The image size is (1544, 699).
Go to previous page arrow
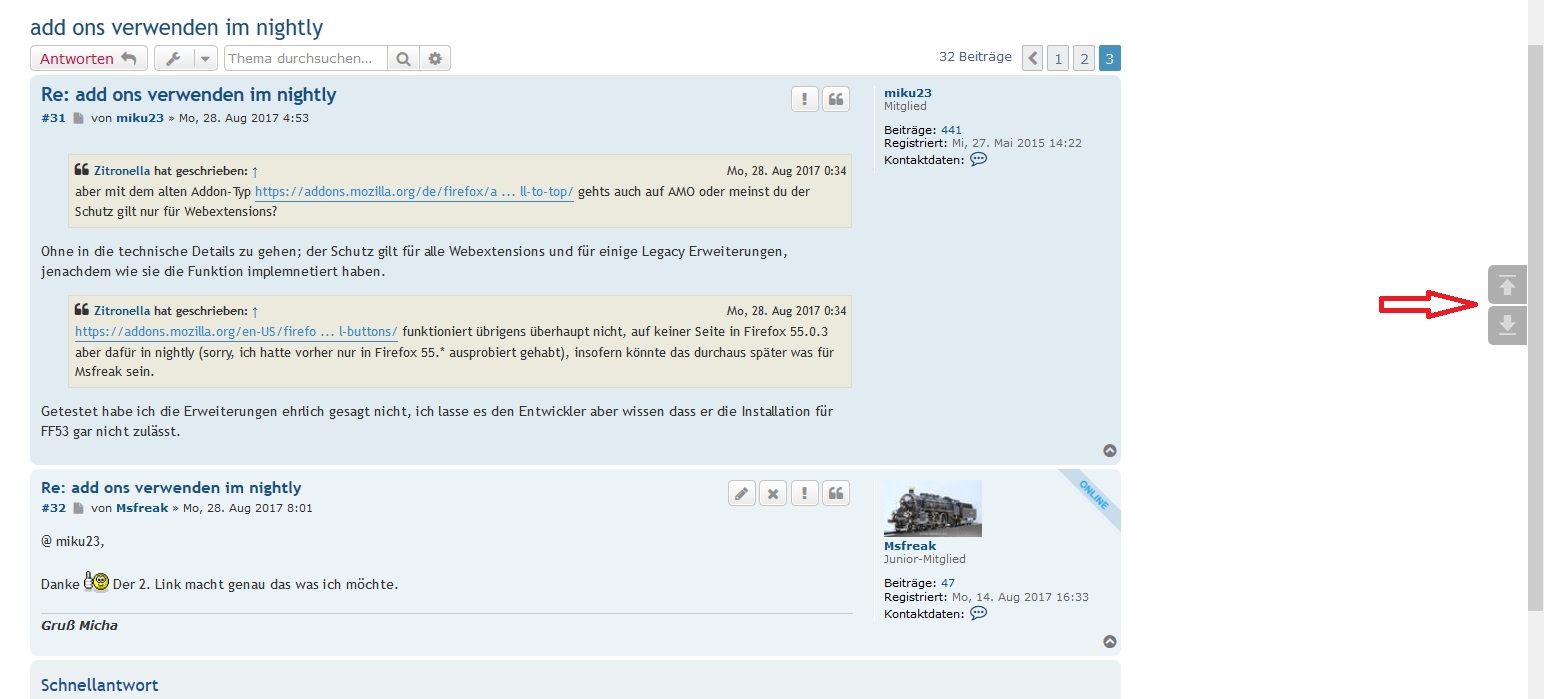click(1033, 58)
